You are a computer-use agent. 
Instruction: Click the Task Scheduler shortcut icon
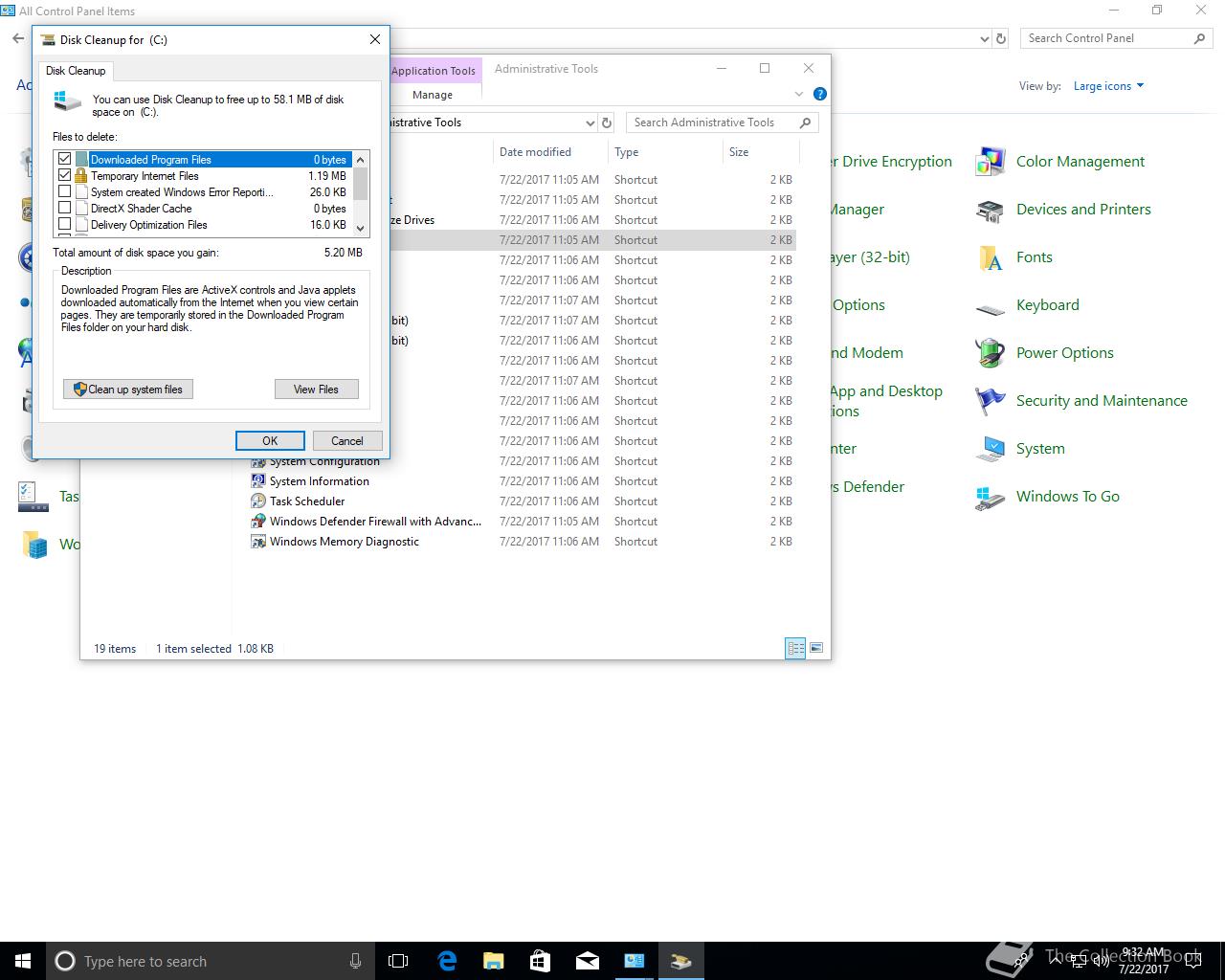tap(257, 501)
